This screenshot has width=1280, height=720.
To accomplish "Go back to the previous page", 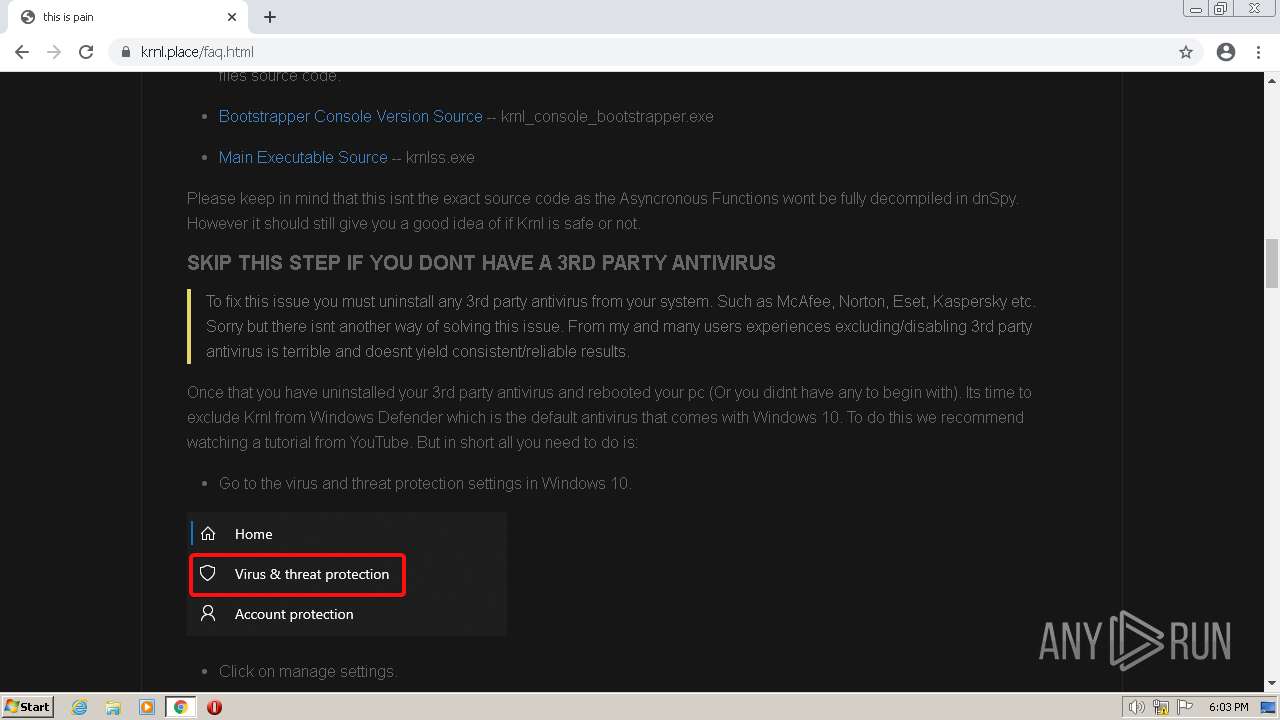I will (22, 52).
